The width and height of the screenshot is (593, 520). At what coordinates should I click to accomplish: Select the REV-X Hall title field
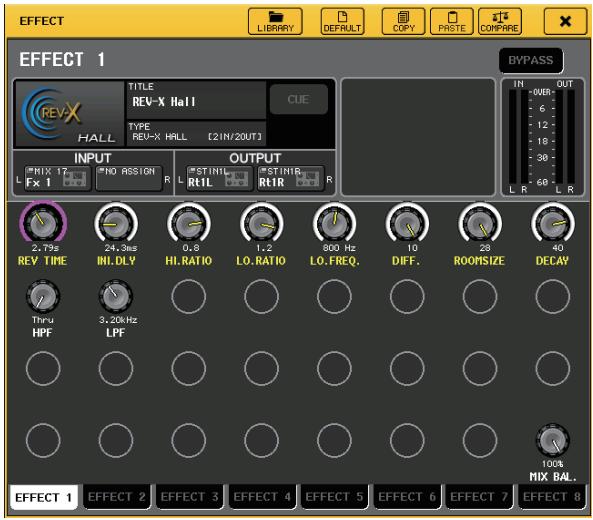196,100
